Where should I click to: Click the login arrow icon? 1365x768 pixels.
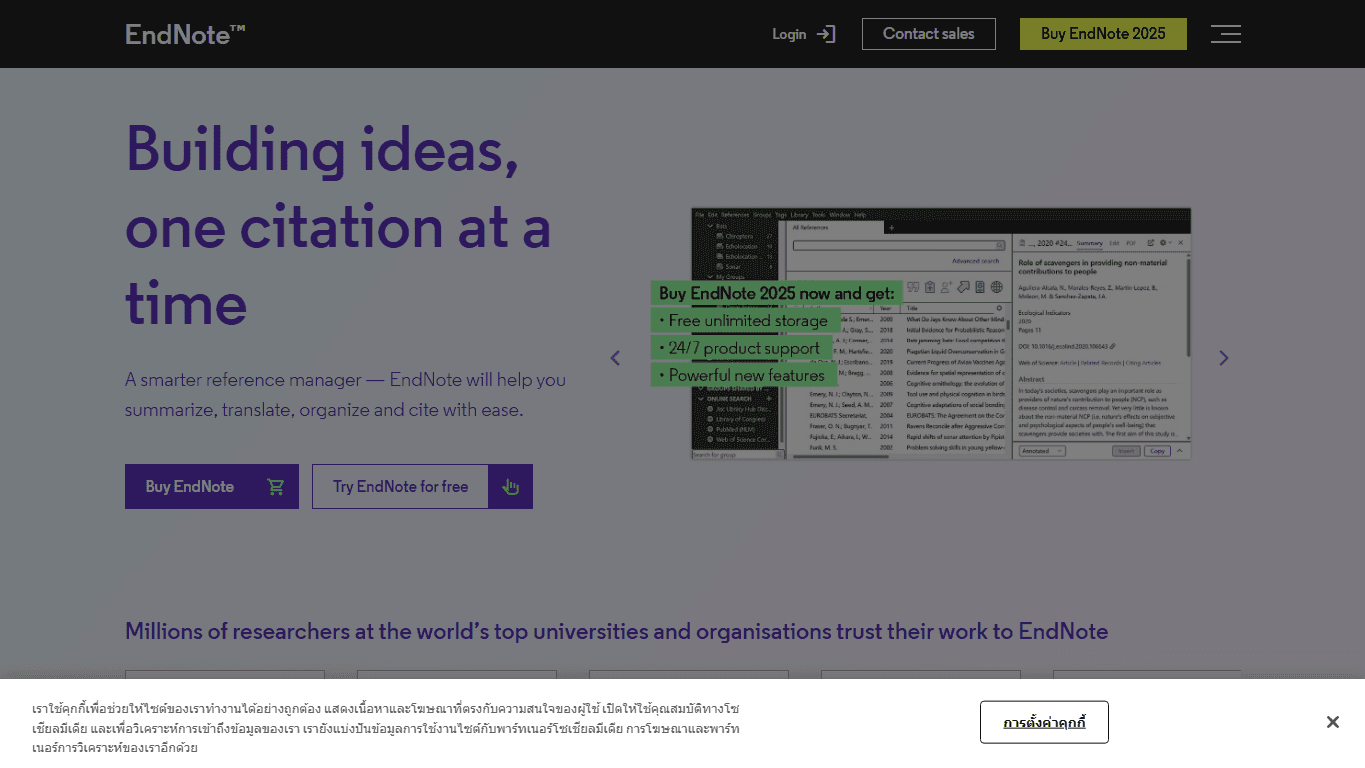[826, 34]
